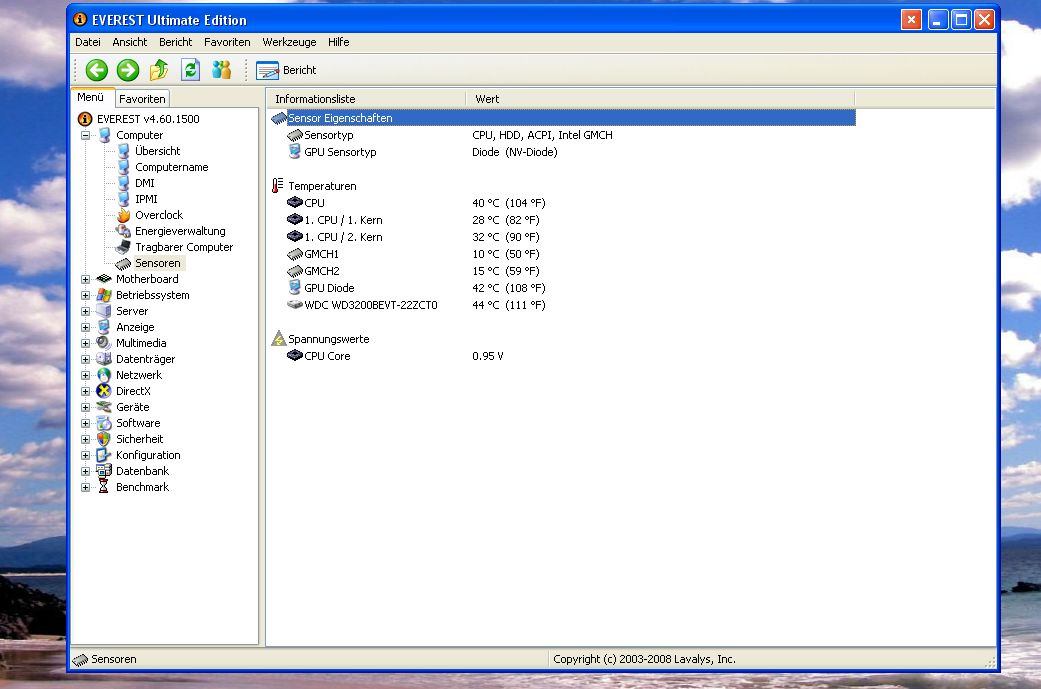
Task: Click the Sensoren chip icon in tree
Action: pos(123,264)
